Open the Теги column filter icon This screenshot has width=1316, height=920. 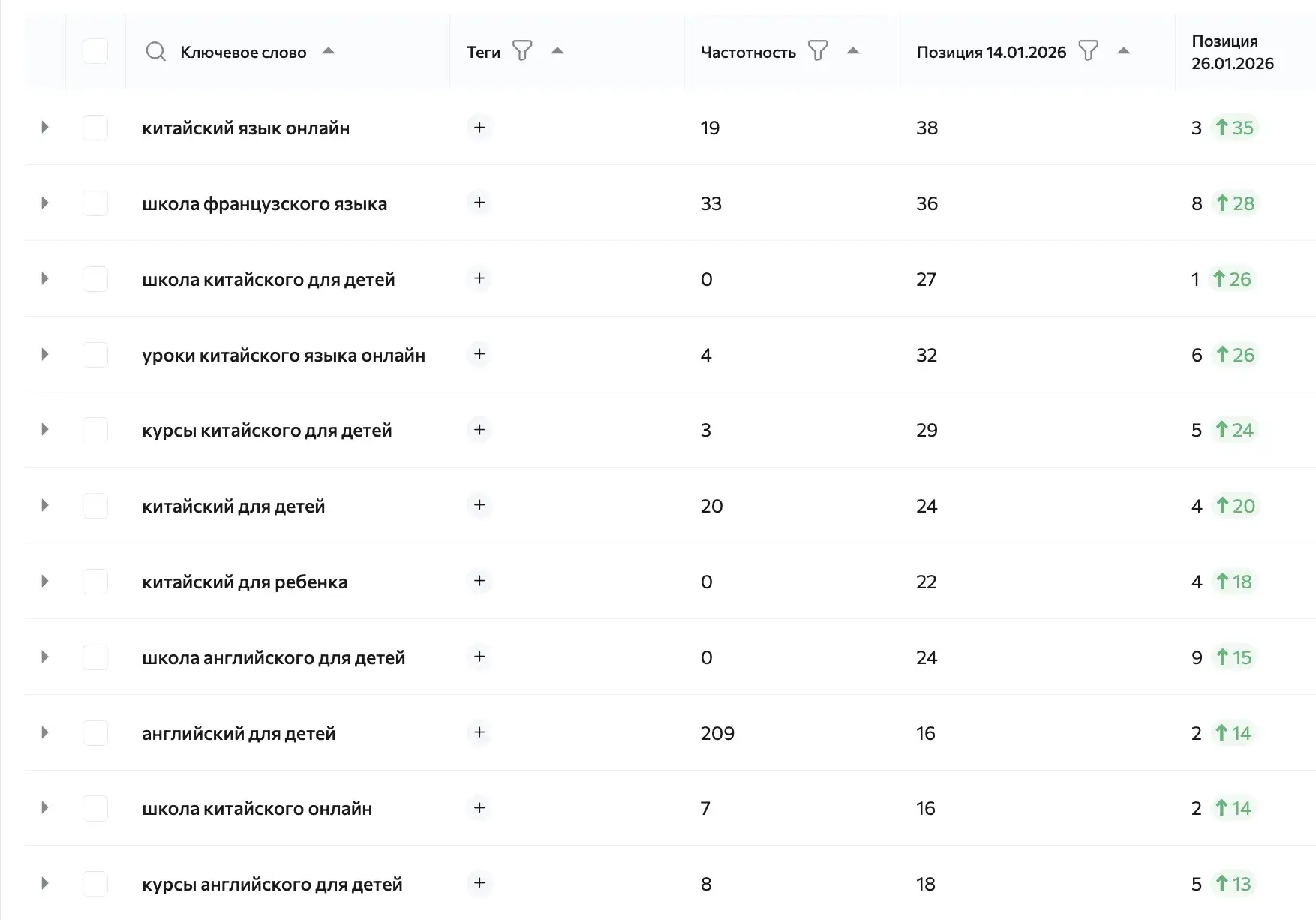pyautogui.click(x=522, y=51)
